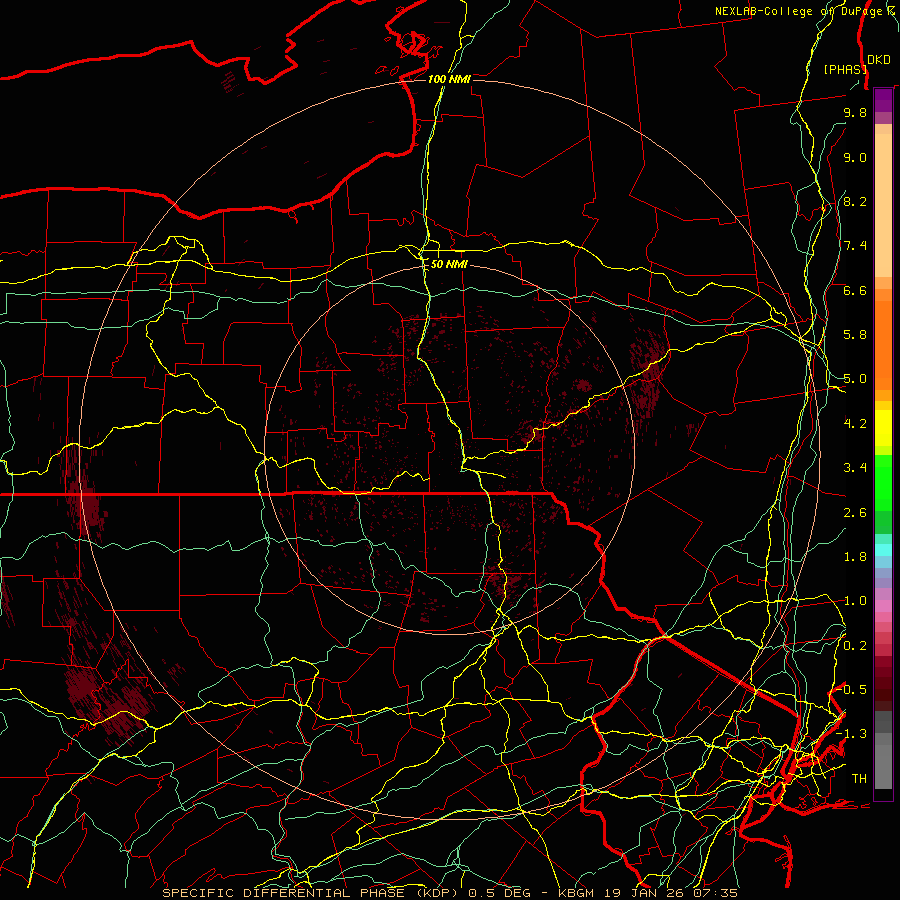Click the TH threshold label on scale
The image size is (900, 900).
[859, 779]
